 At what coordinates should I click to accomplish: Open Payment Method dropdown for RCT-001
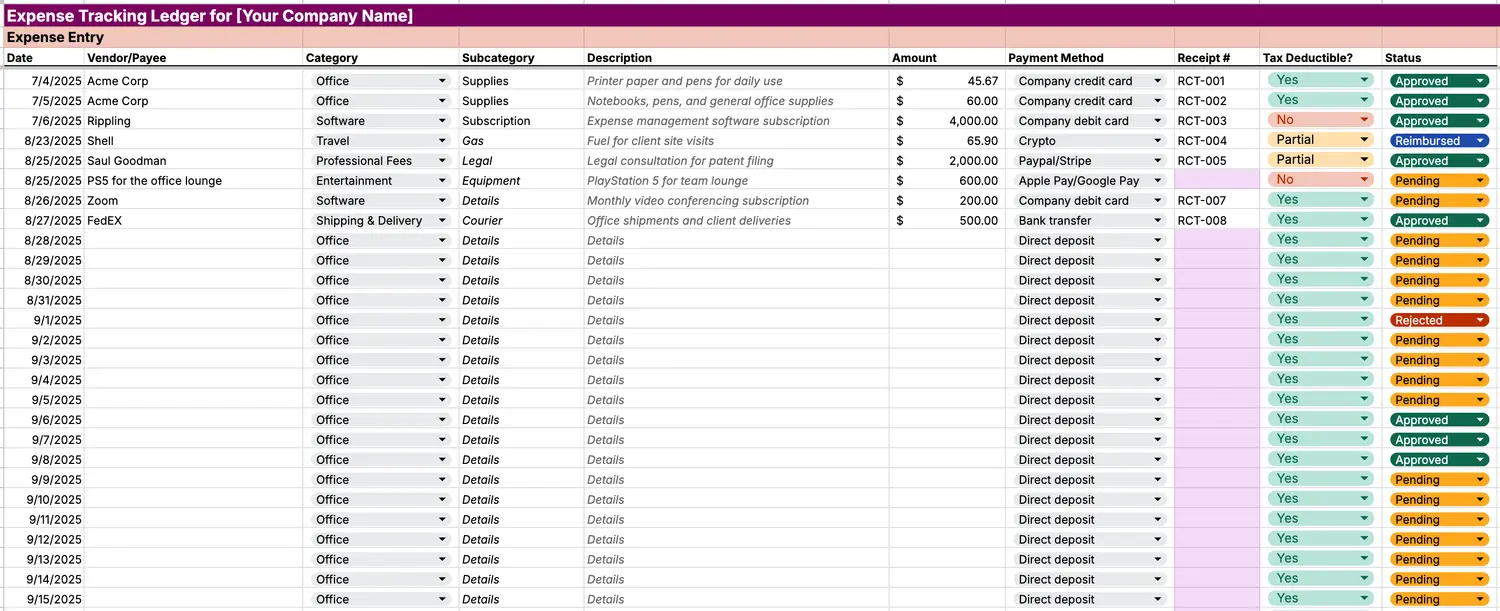tap(1089, 81)
